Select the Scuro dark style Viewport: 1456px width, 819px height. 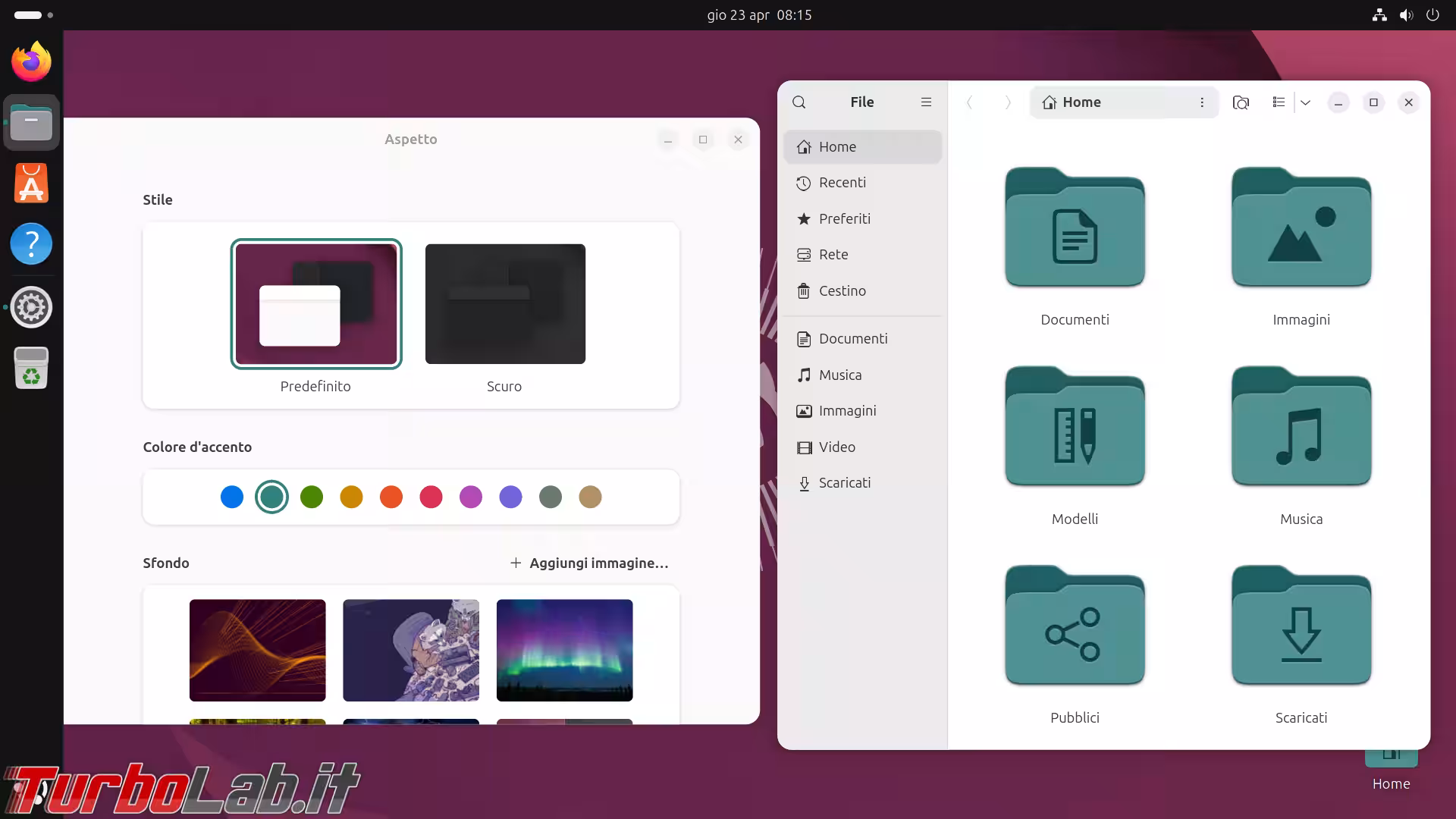pyautogui.click(x=505, y=304)
